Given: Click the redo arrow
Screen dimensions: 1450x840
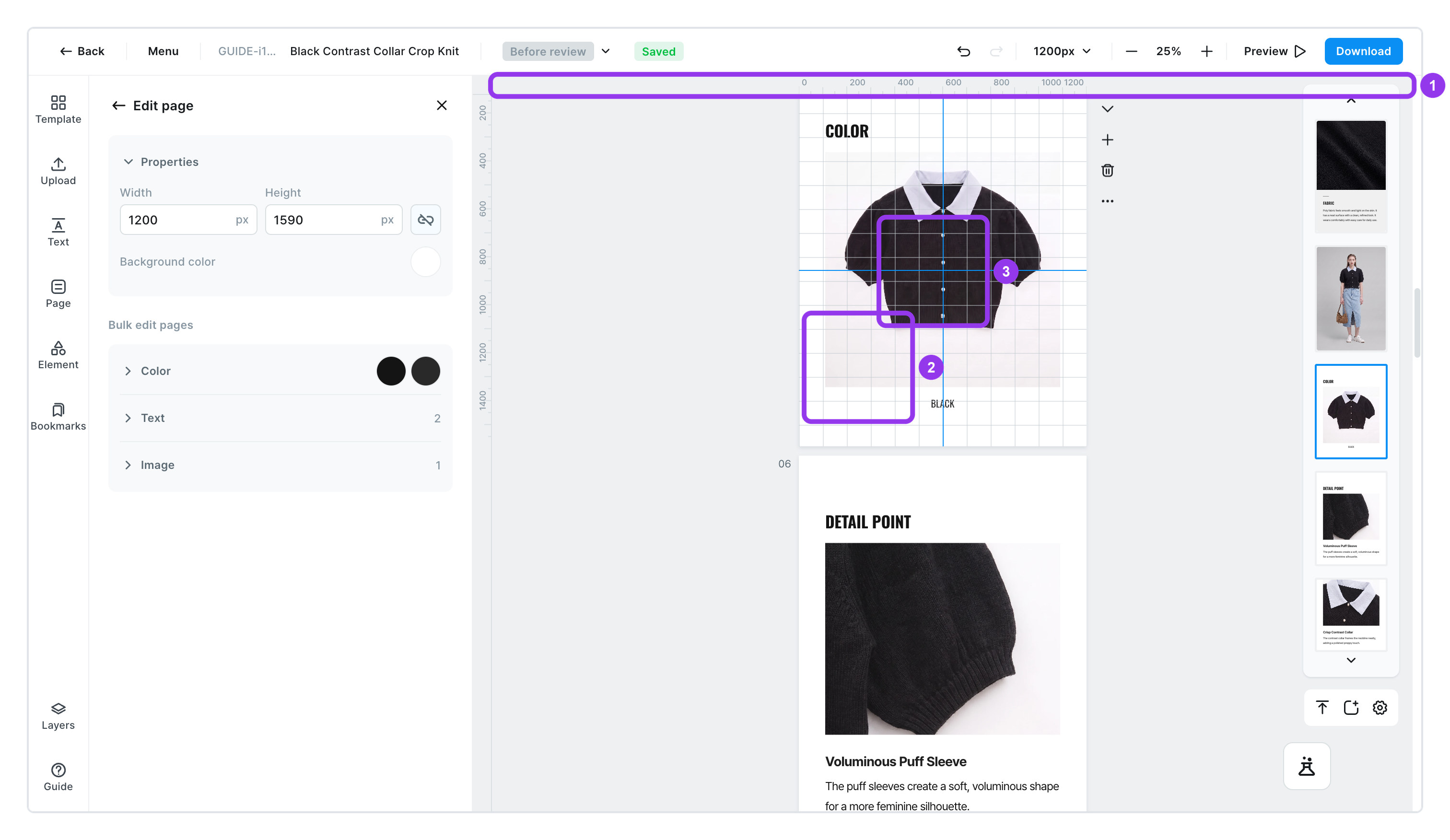Looking at the screenshot, I should pyautogui.click(x=996, y=51).
